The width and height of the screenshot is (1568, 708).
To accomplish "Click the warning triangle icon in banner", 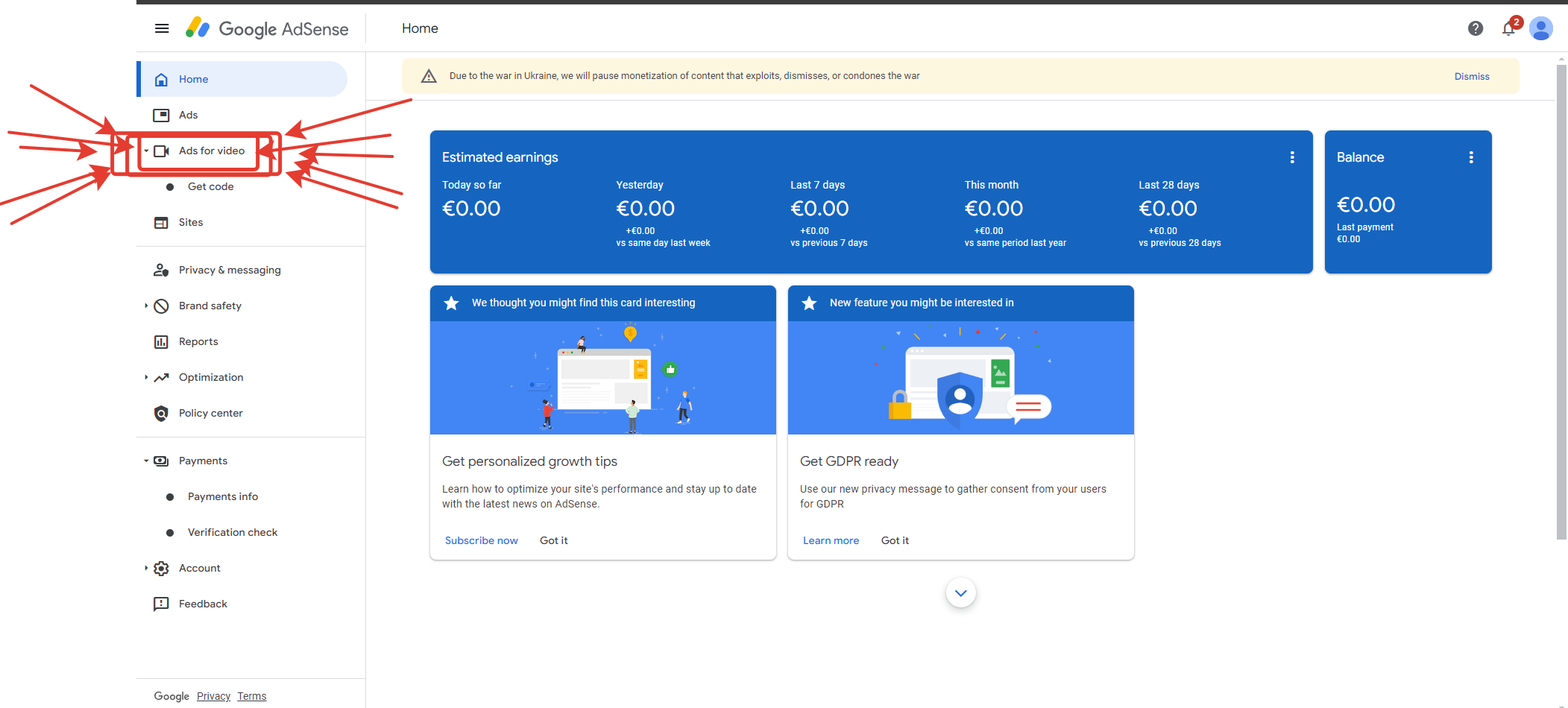I will tap(429, 76).
